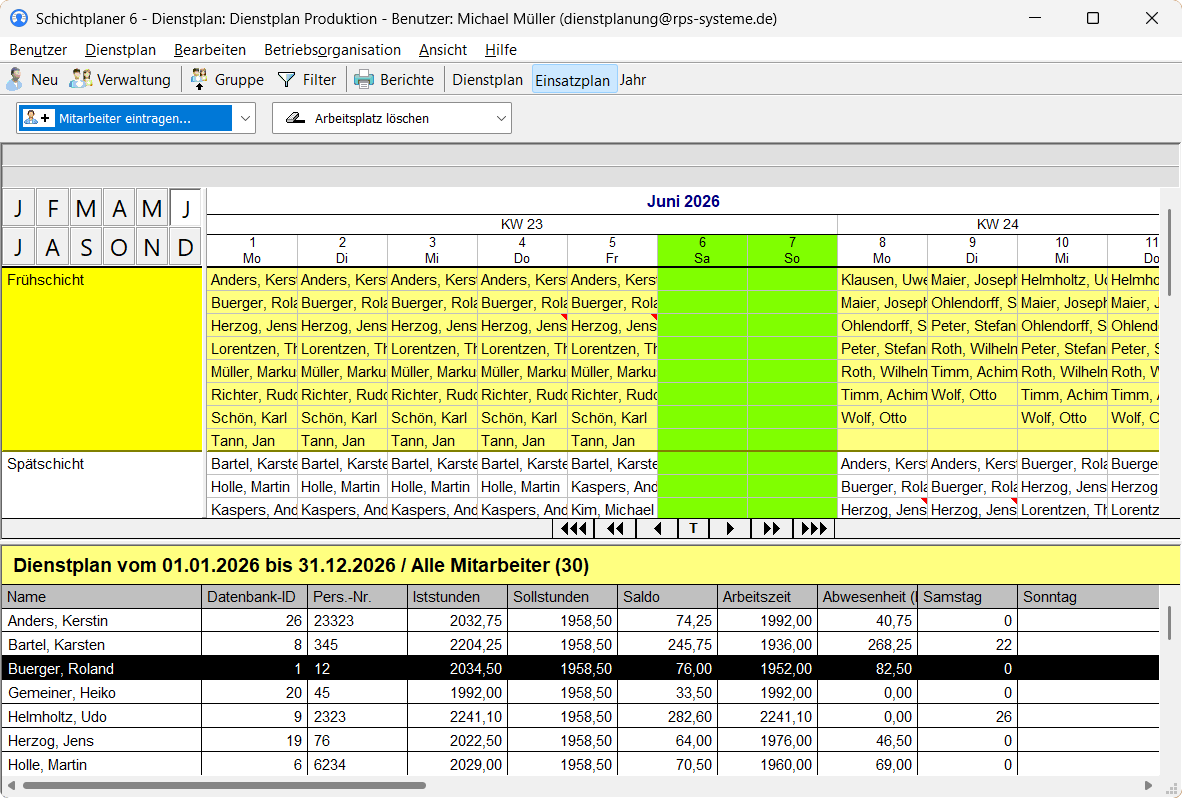Click the double right arrow navigation button
Image resolution: width=1182 pixels, height=798 pixels.
coord(771,528)
